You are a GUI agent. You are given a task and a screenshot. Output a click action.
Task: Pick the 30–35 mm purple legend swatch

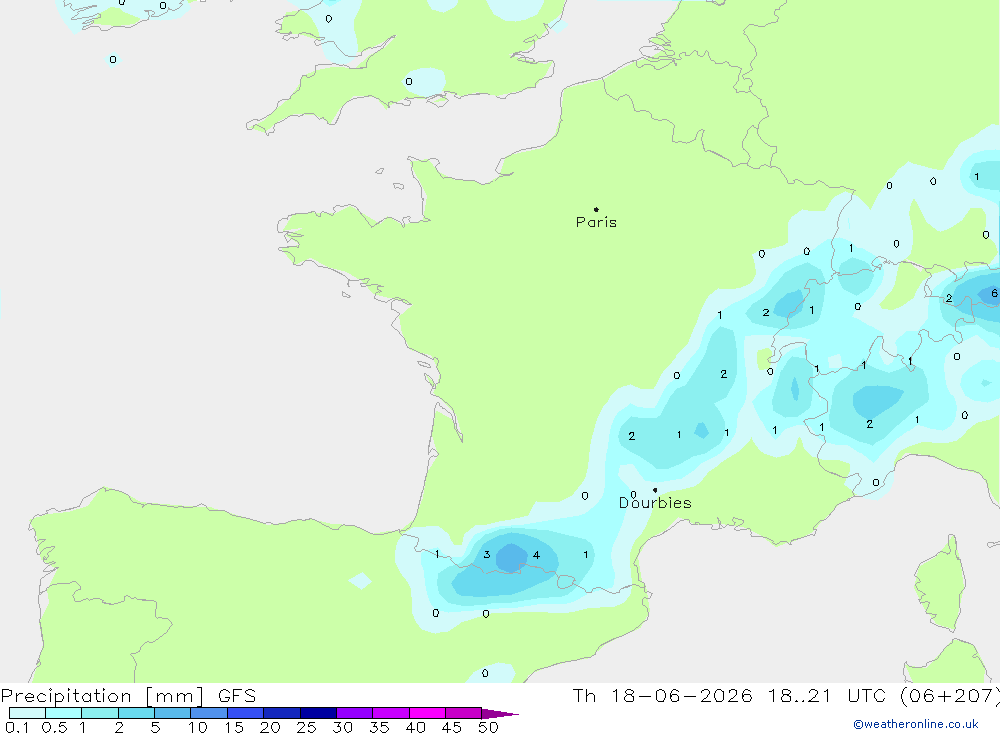tap(354, 713)
